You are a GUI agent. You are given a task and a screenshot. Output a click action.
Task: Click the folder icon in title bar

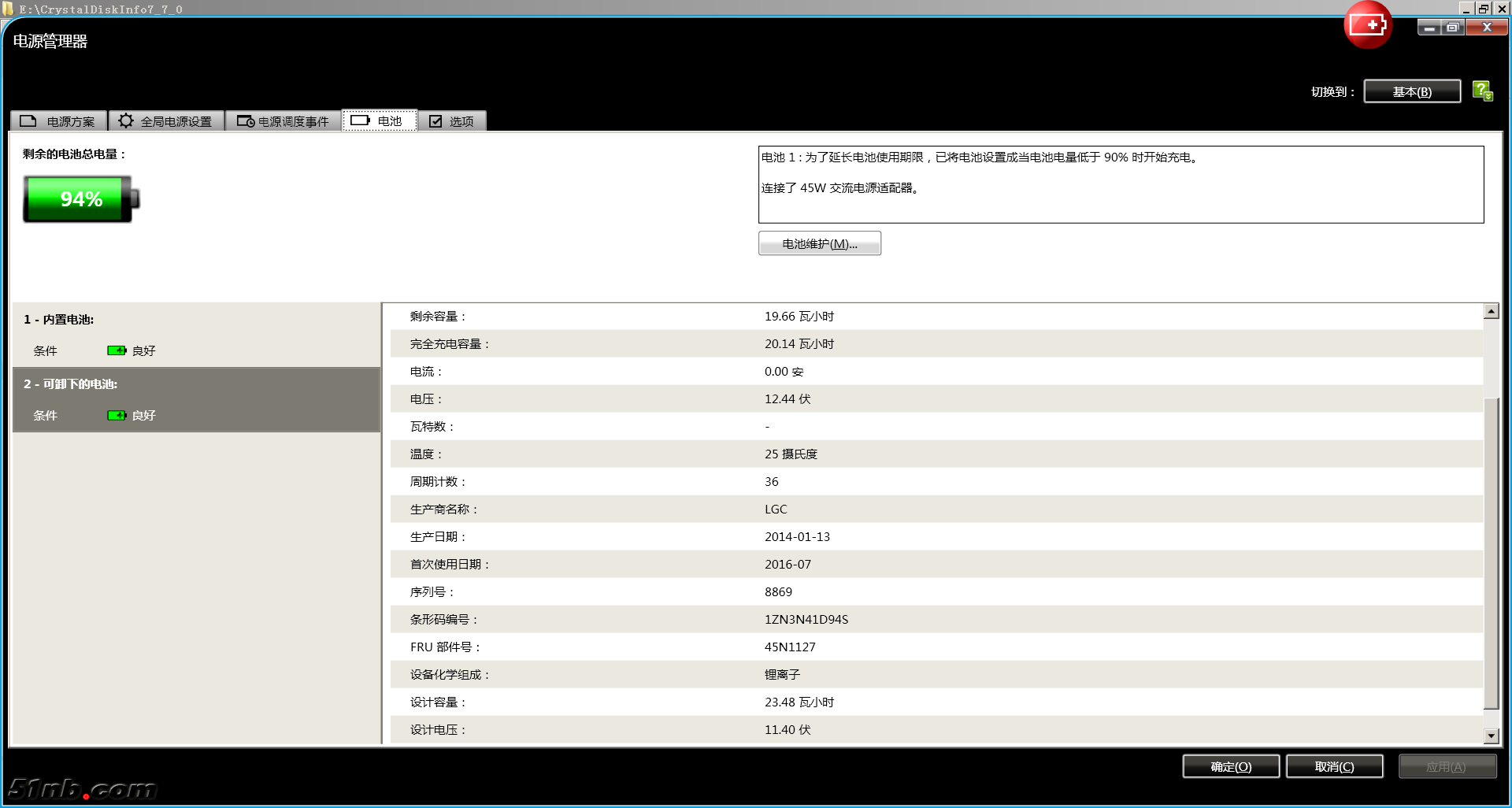[x=9, y=9]
